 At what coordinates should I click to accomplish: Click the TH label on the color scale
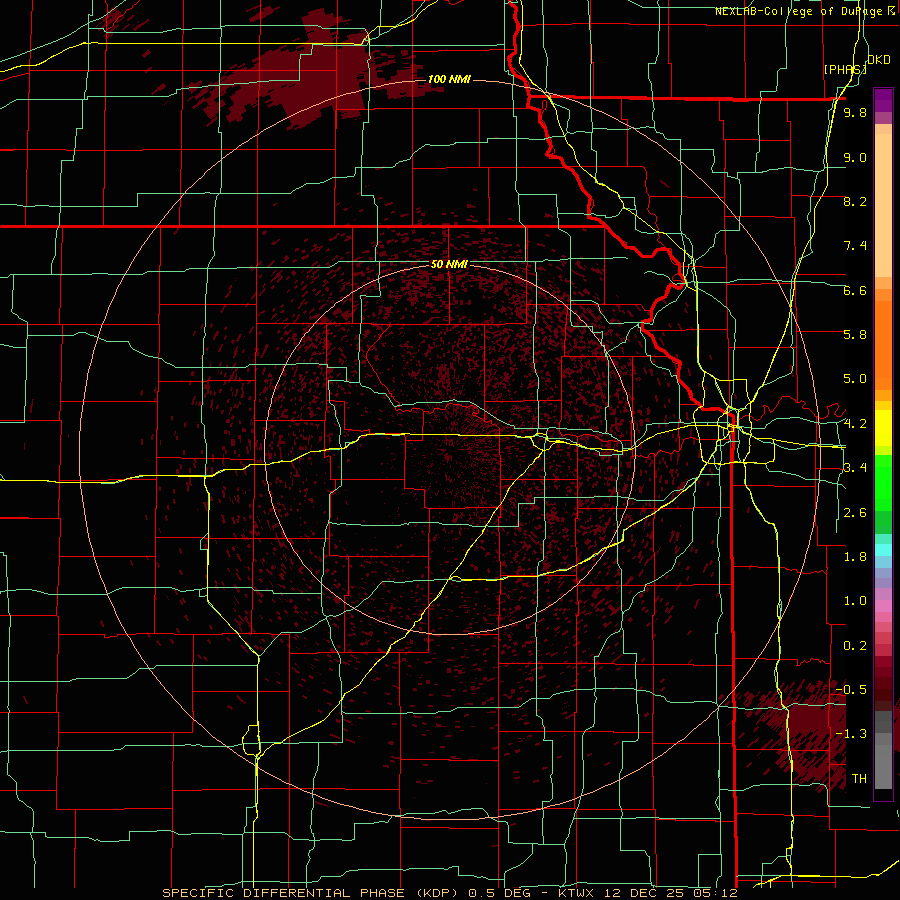click(859, 779)
